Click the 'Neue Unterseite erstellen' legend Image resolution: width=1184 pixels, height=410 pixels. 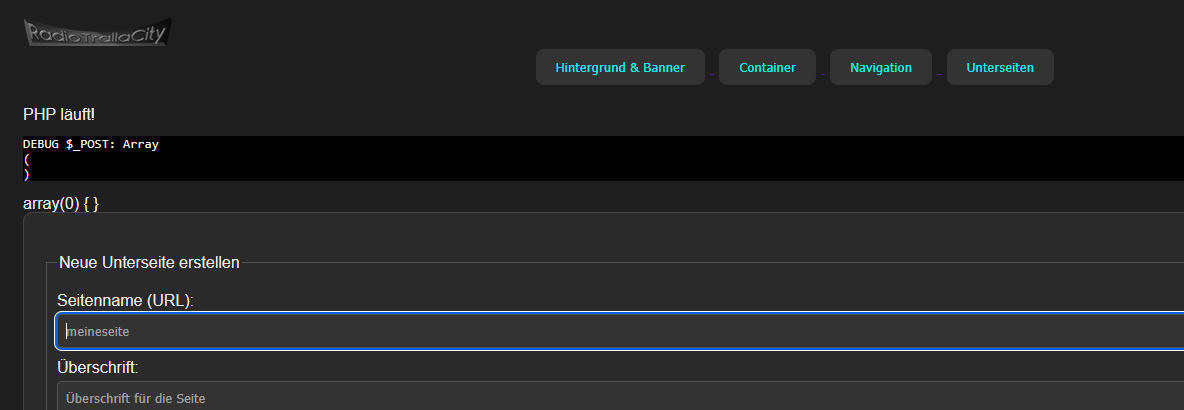pos(149,263)
